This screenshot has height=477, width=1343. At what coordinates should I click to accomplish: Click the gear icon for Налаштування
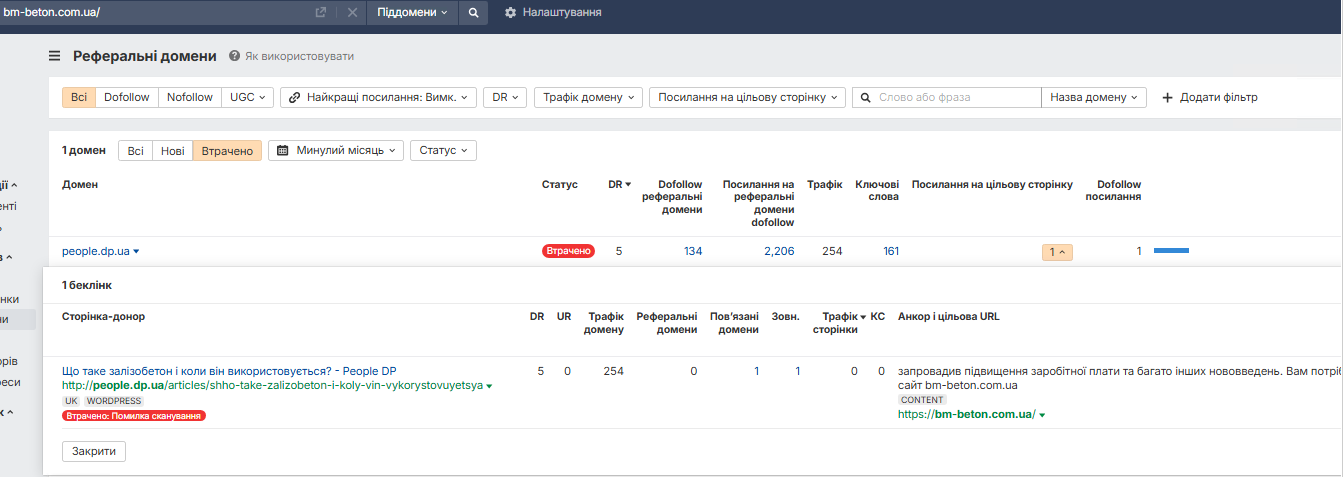coord(511,12)
